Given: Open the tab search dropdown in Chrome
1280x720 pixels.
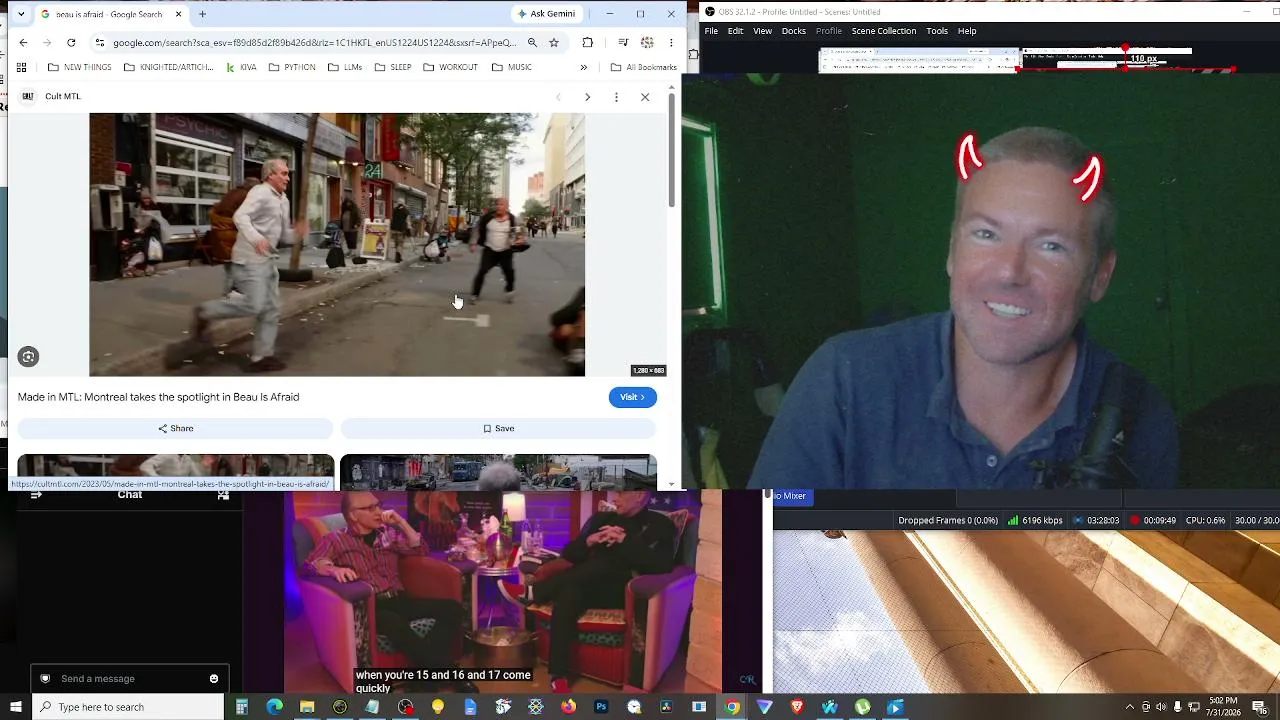Looking at the screenshot, I should (21, 14).
